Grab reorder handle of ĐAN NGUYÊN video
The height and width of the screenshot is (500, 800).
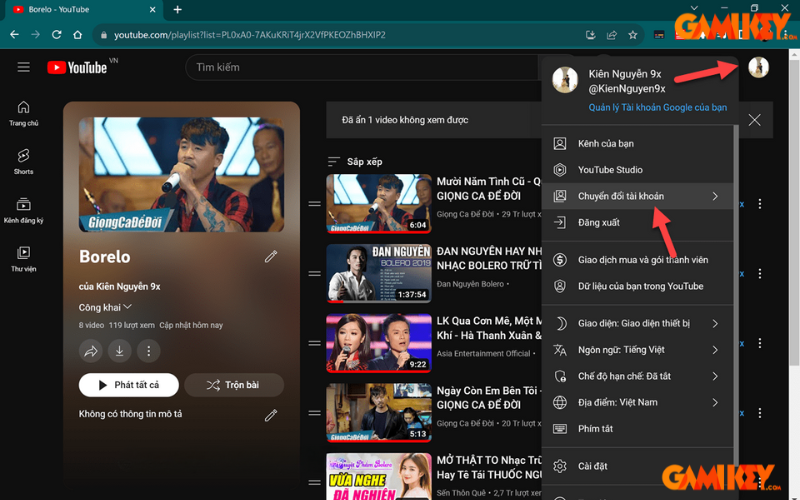pyautogui.click(x=315, y=273)
